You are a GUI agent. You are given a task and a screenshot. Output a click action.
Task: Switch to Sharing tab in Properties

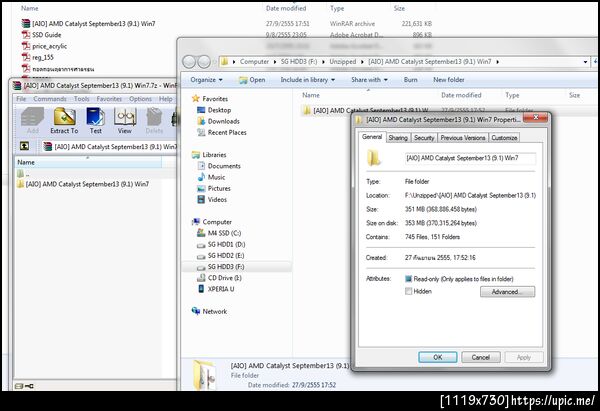(x=398, y=138)
